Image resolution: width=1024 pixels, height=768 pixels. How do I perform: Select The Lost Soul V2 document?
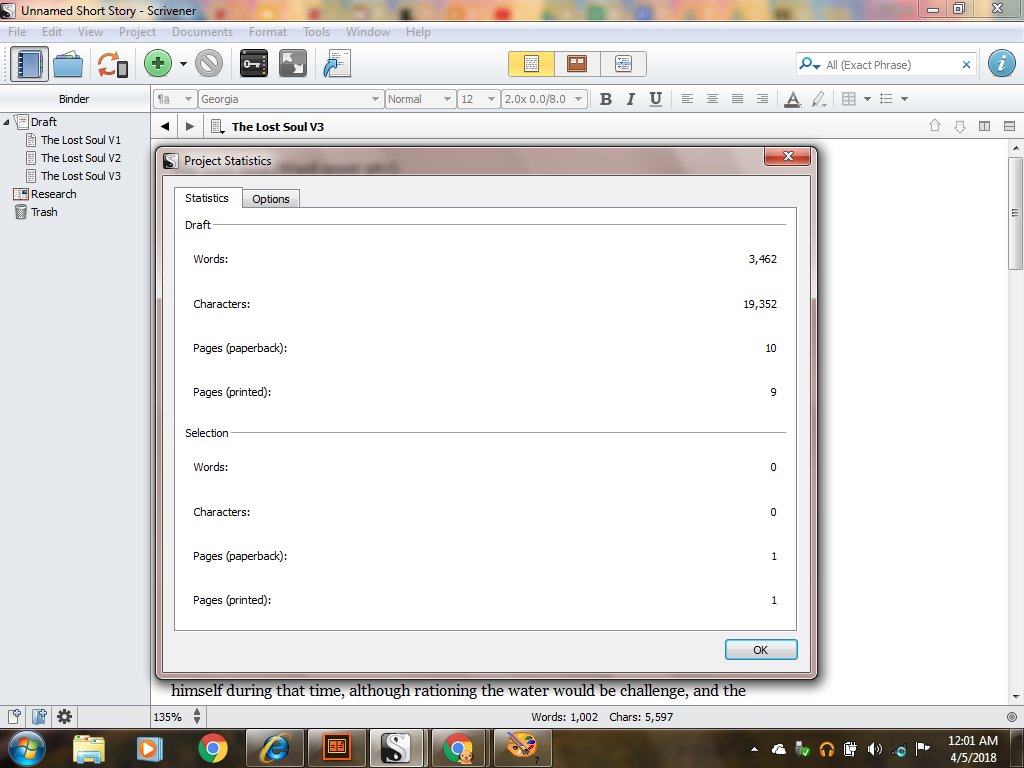[80, 158]
